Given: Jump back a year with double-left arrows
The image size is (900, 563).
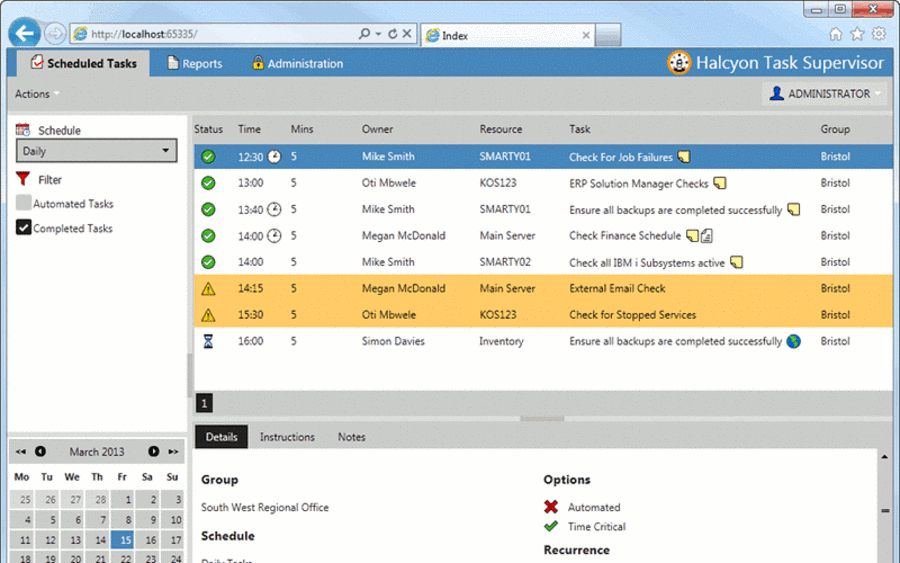Looking at the screenshot, I should (x=21, y=452).
